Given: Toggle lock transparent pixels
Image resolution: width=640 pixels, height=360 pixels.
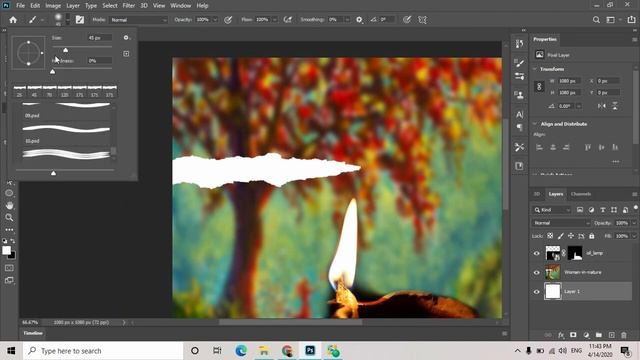Looking at the screenshot, I should pyautogui.click(x=550, y=236).
